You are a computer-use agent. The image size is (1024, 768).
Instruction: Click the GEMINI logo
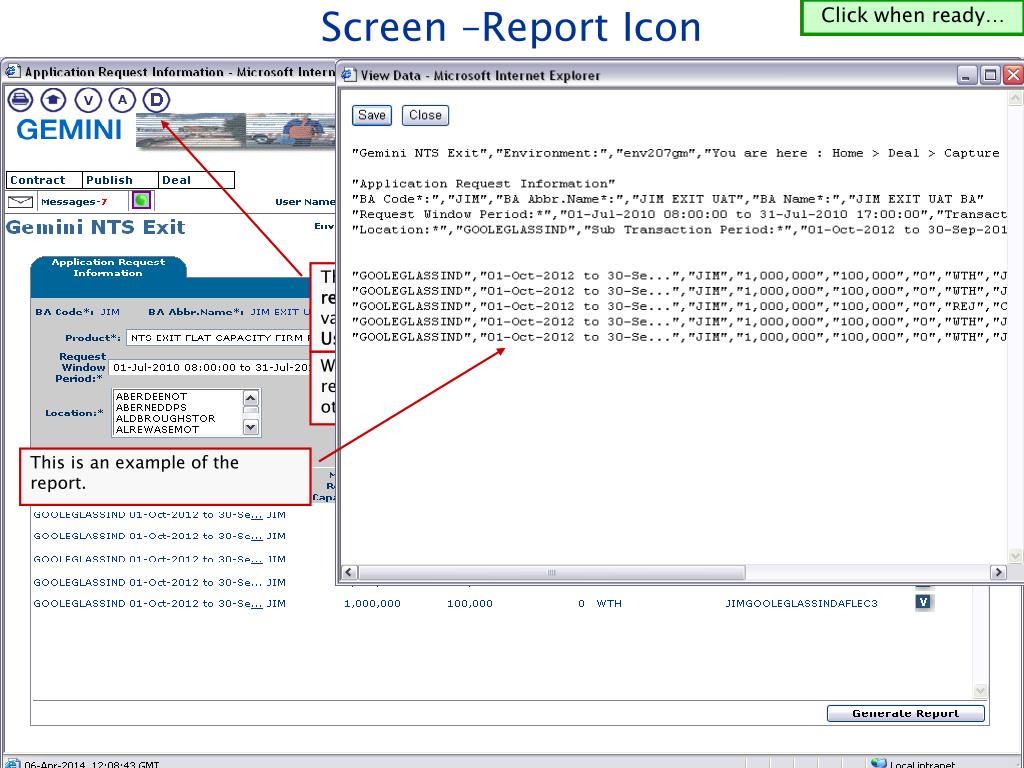pyautogui.click(x=69, y=130)
